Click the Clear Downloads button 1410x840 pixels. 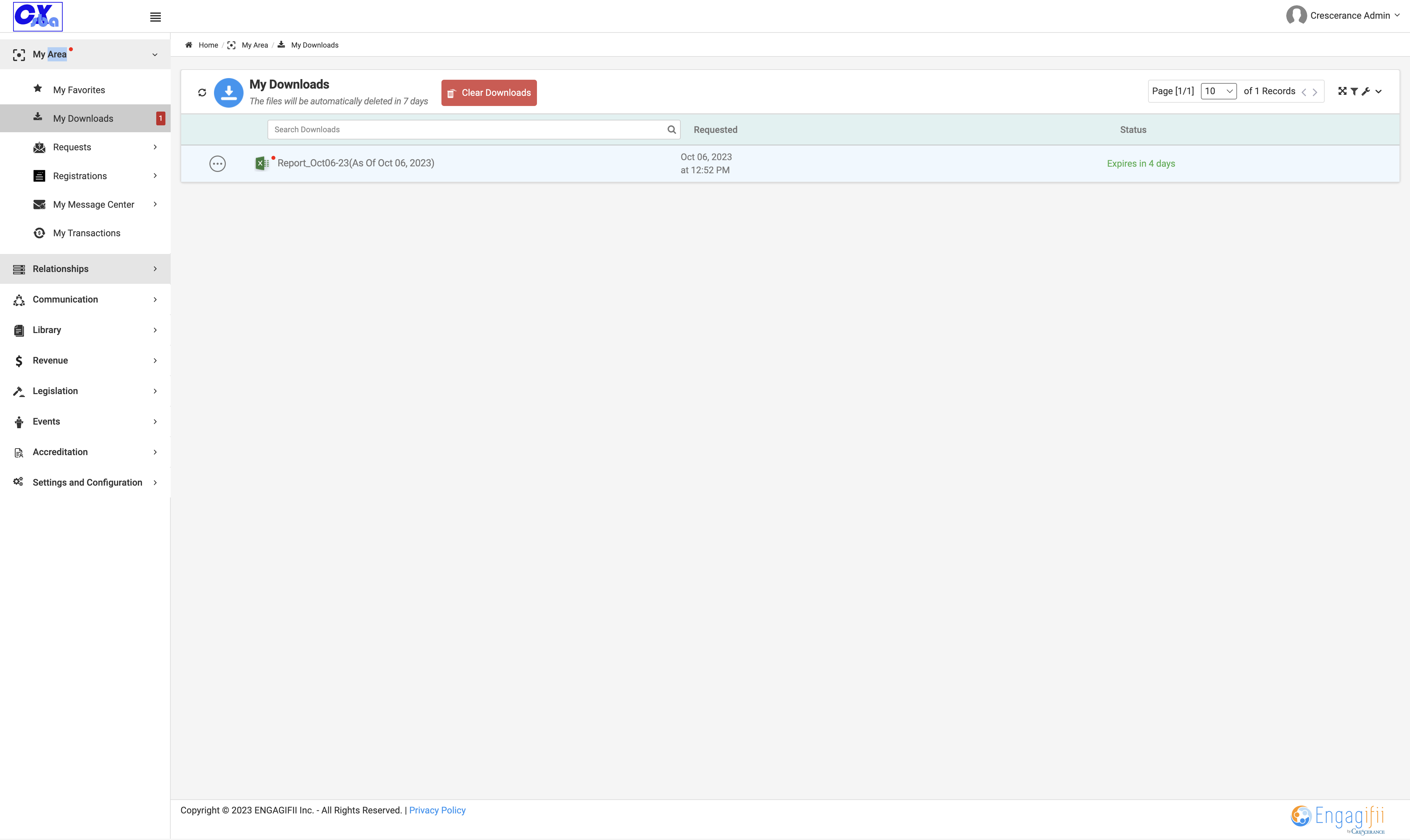tap(489, 93)
